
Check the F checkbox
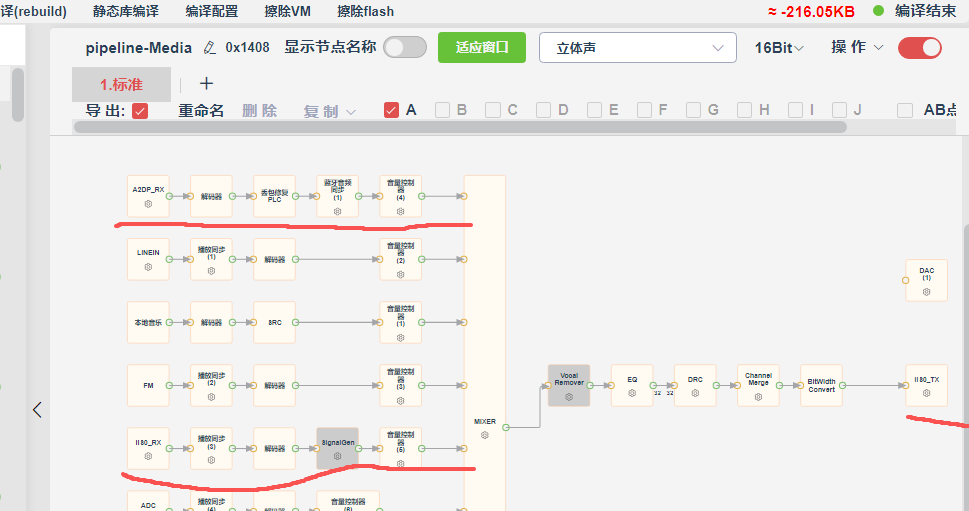pyautogui.click(x=644, y=110)
